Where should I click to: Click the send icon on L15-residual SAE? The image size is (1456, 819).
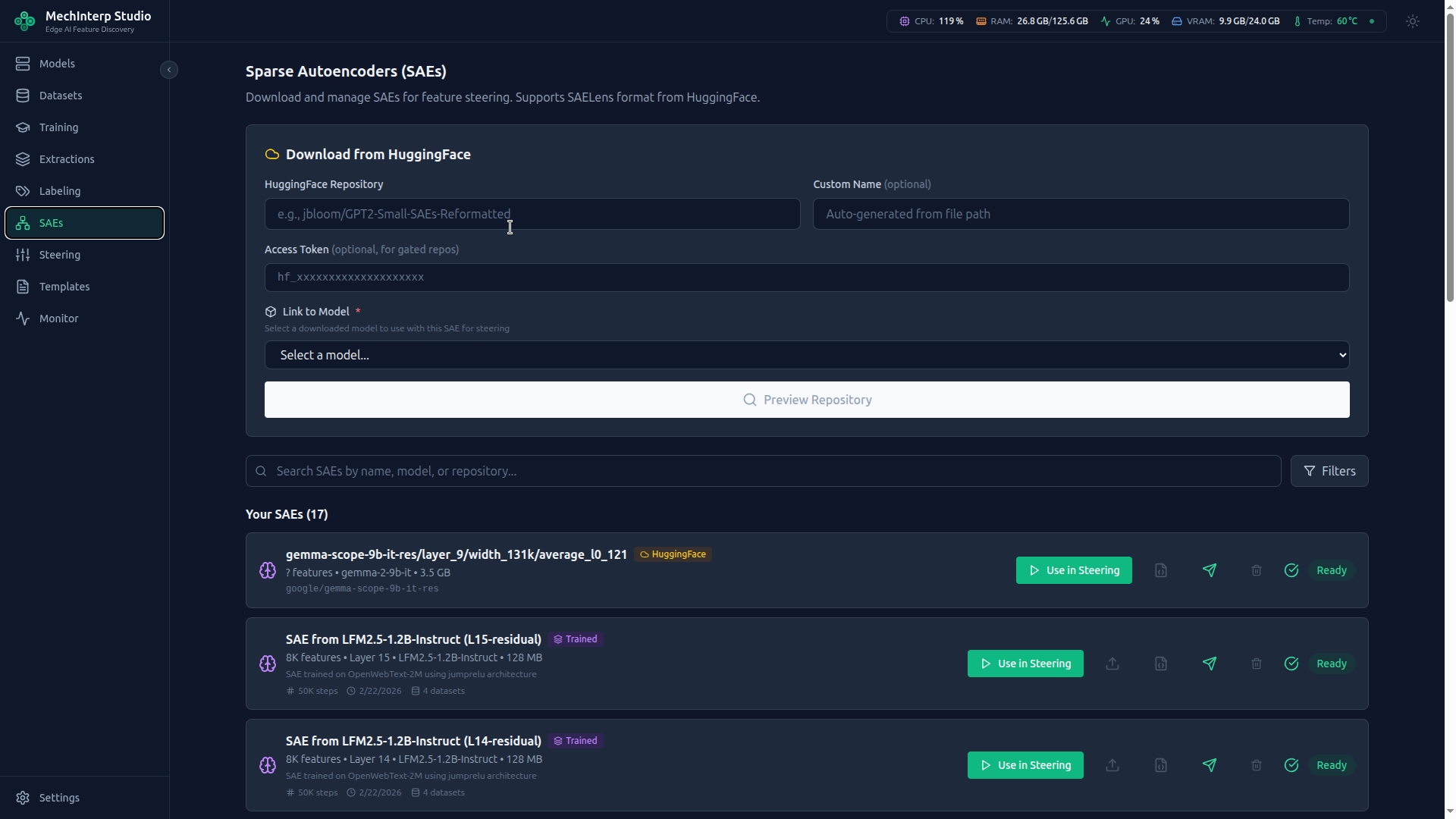(x=1210, y=664)
